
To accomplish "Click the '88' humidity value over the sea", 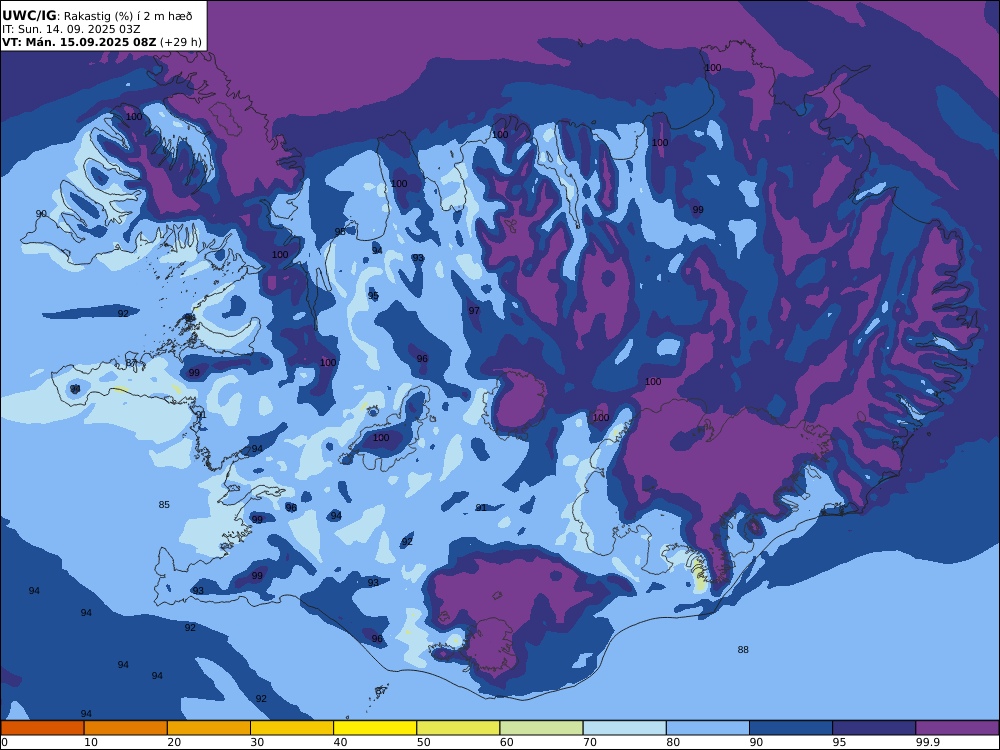I will coord(743,650).
